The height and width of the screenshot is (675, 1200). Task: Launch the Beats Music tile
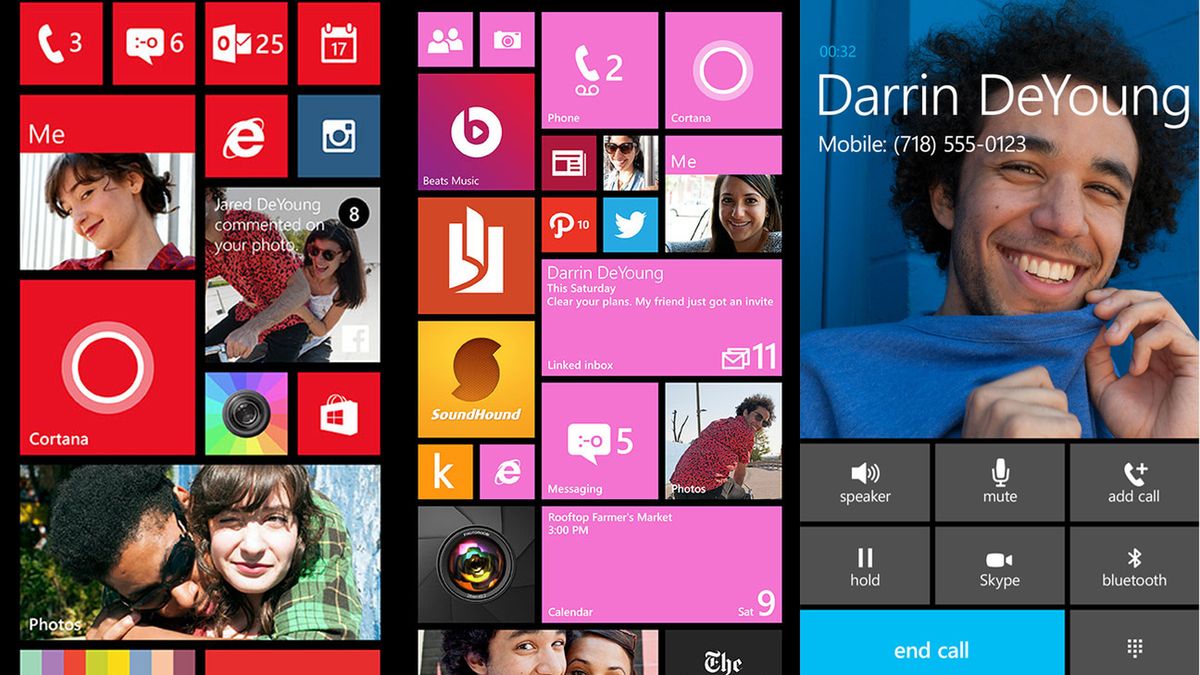[x=476, y=131]
